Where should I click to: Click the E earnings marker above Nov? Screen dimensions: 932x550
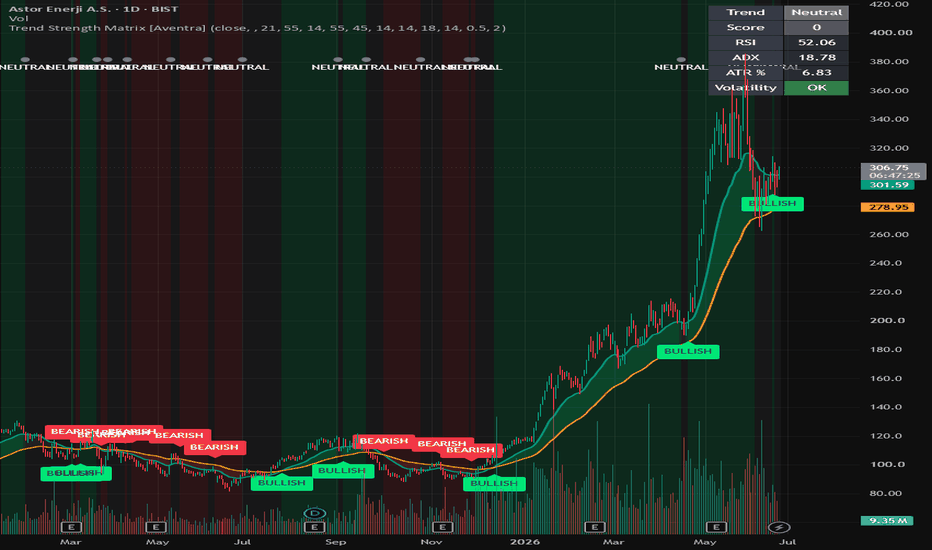442,527
